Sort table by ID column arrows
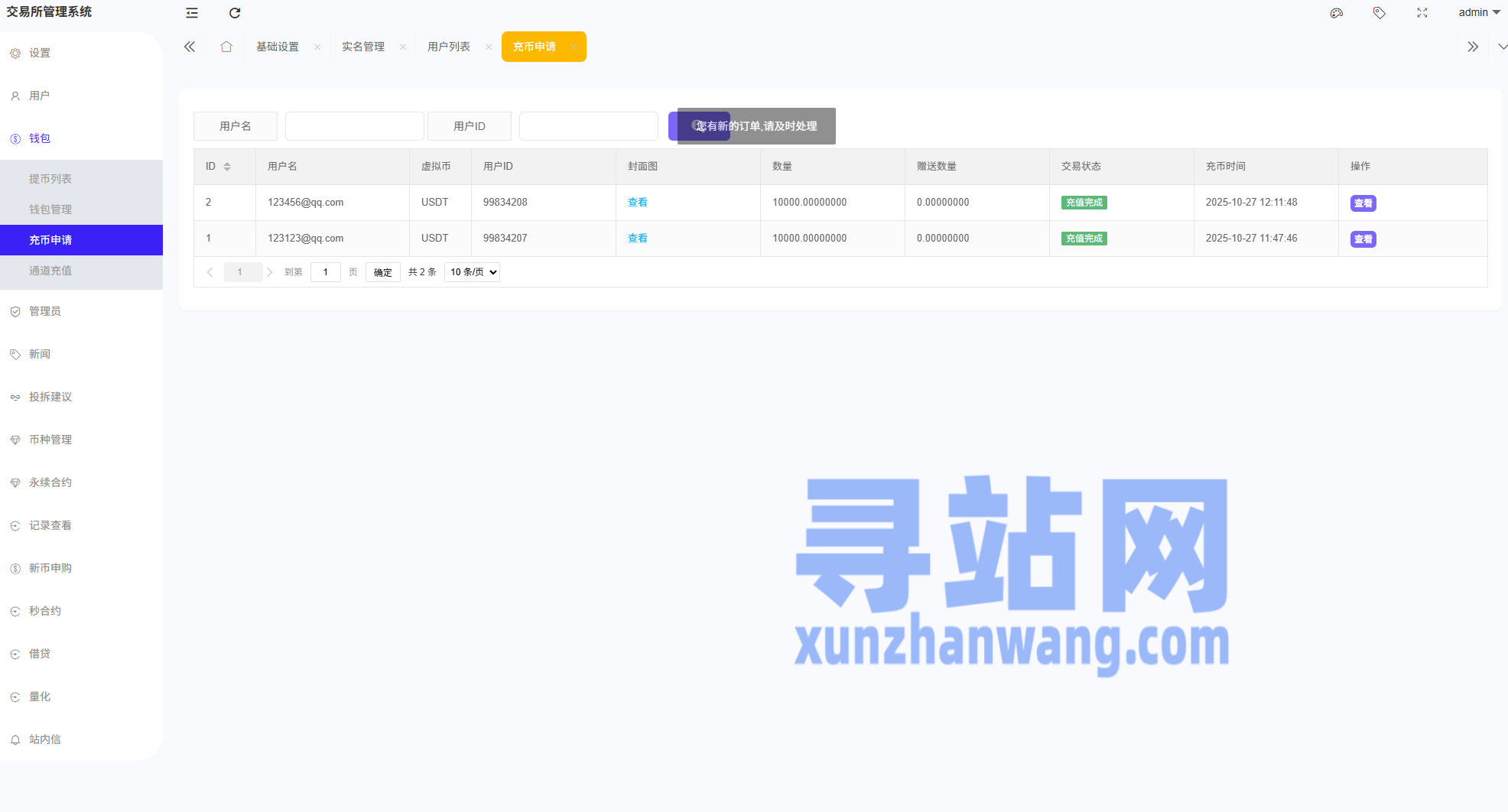Image resolution: width=1508 pixels, height=812 pixels. click(x=227, y=167)
